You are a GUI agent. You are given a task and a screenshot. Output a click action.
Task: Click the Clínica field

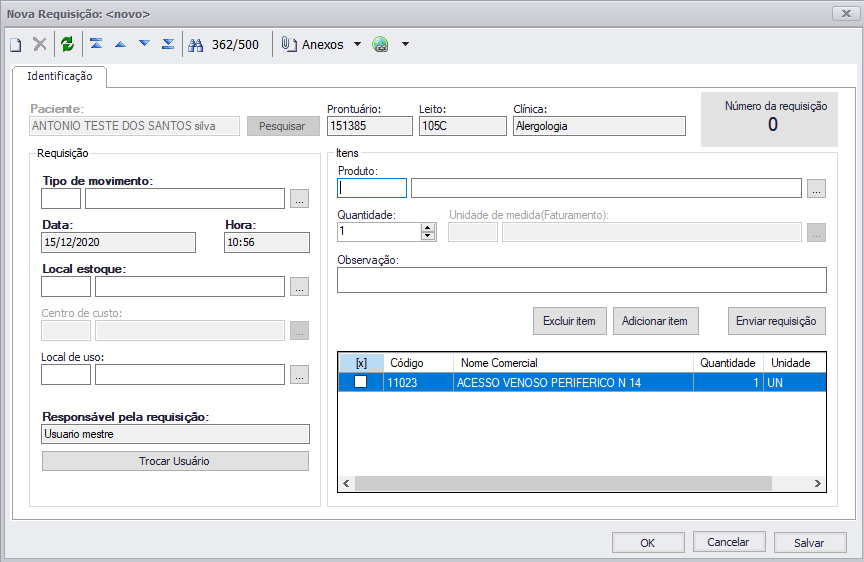click(599, 126)
